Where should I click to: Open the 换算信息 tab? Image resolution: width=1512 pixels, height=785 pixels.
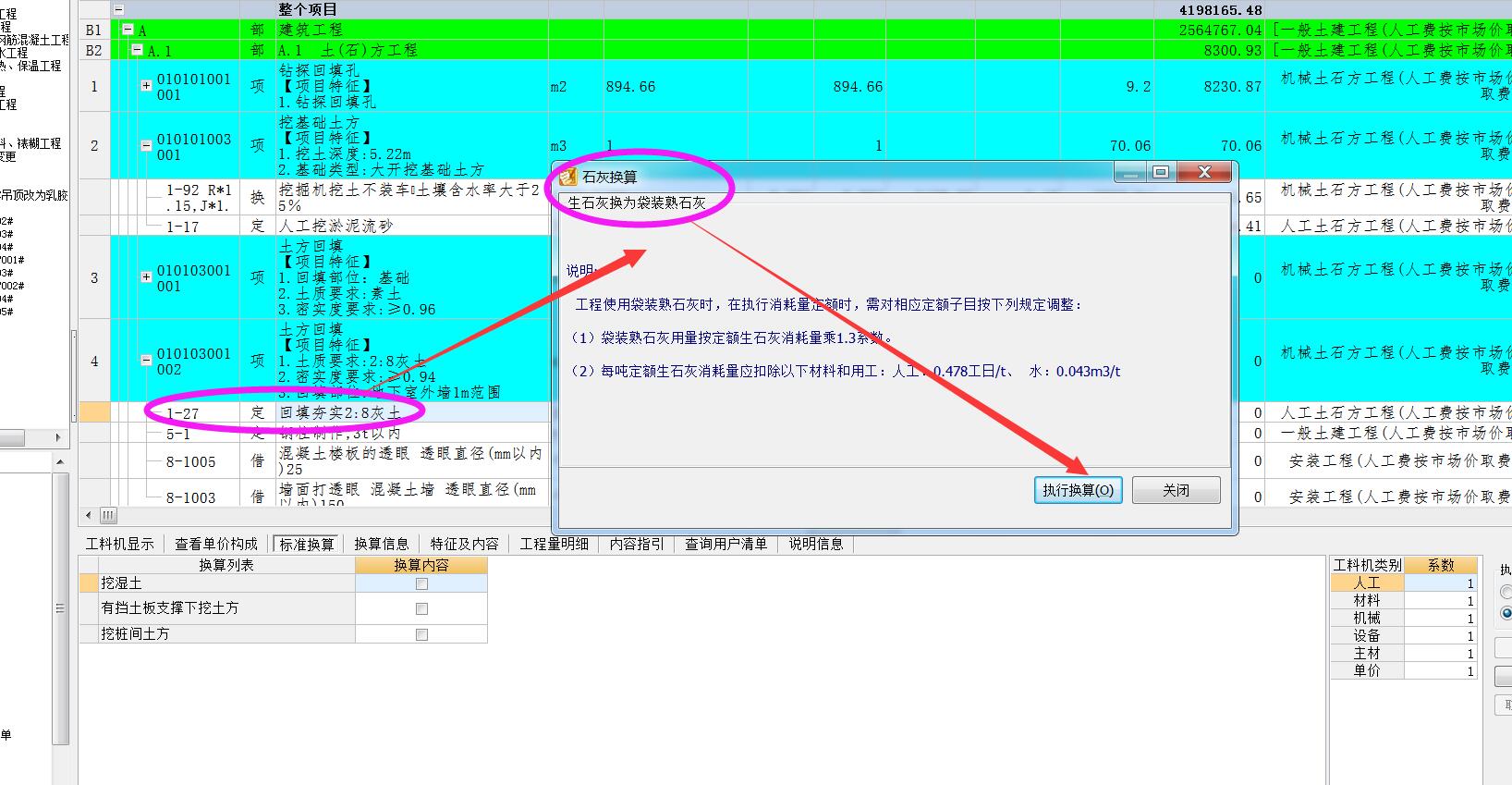click(382, 544)
